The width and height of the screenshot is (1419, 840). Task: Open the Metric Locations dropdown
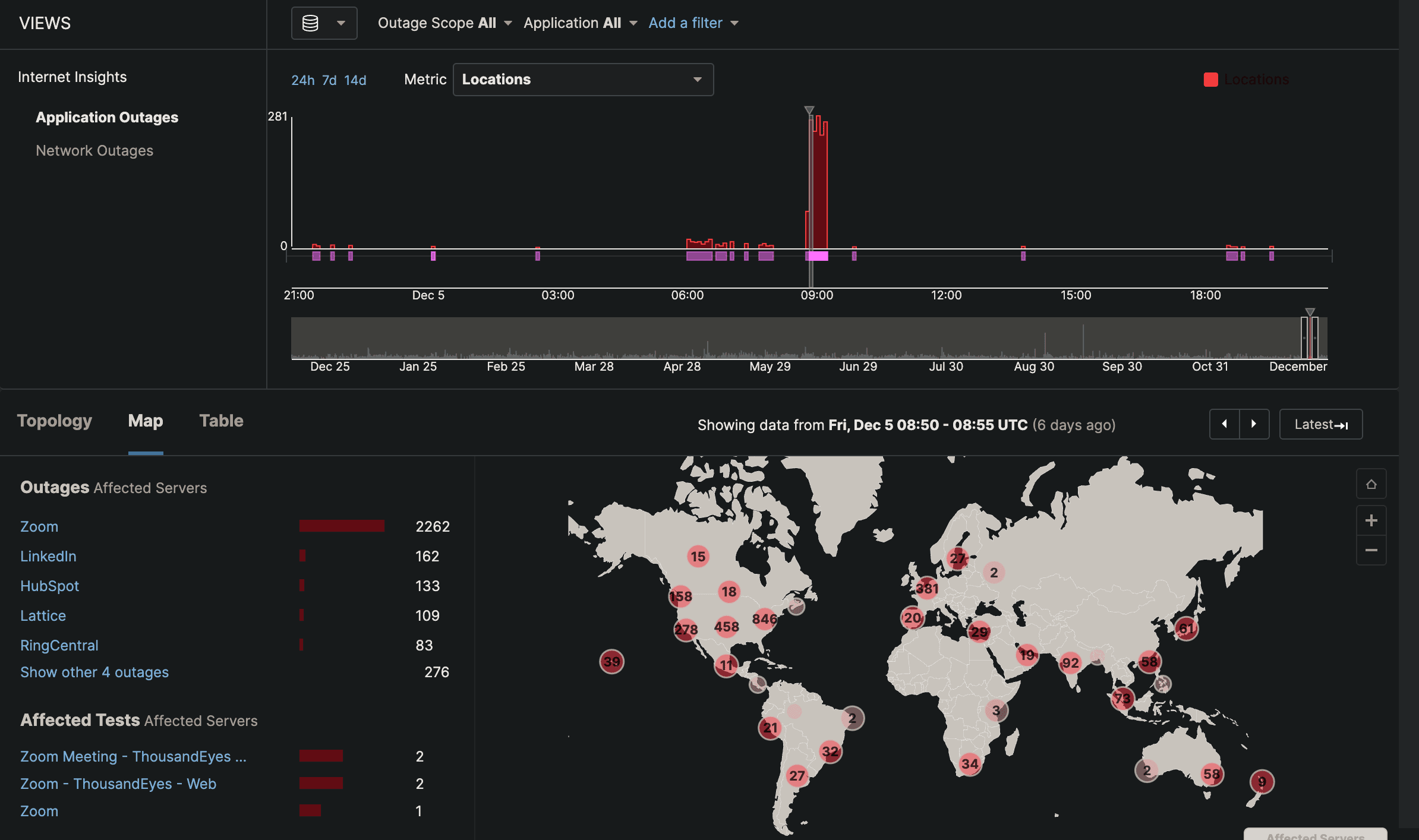click(583, 79)
